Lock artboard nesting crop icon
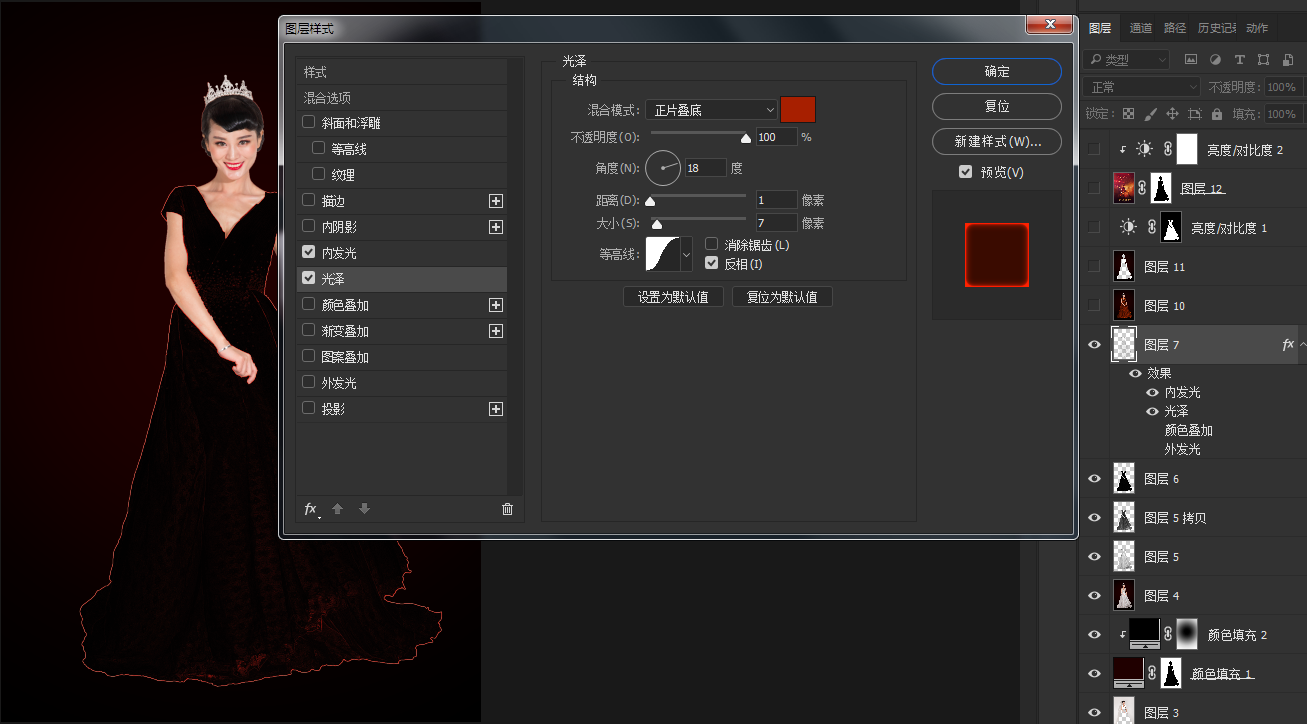 (x=1195, y=114)
